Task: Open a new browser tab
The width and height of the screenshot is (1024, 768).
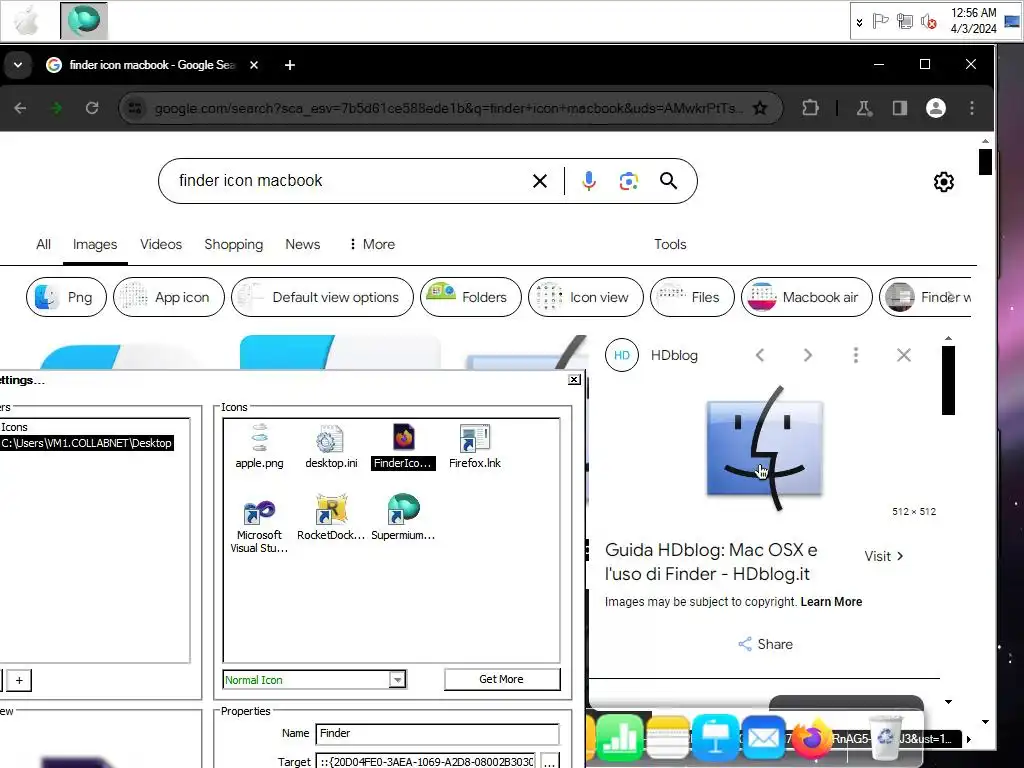Action: tap(290, 65)
